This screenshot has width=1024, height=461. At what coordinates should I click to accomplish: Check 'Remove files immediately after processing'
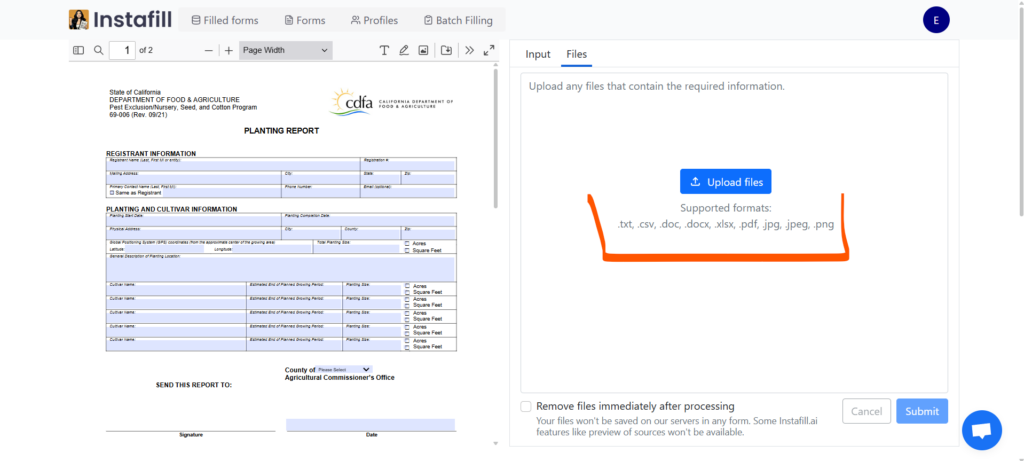(526, 406)
